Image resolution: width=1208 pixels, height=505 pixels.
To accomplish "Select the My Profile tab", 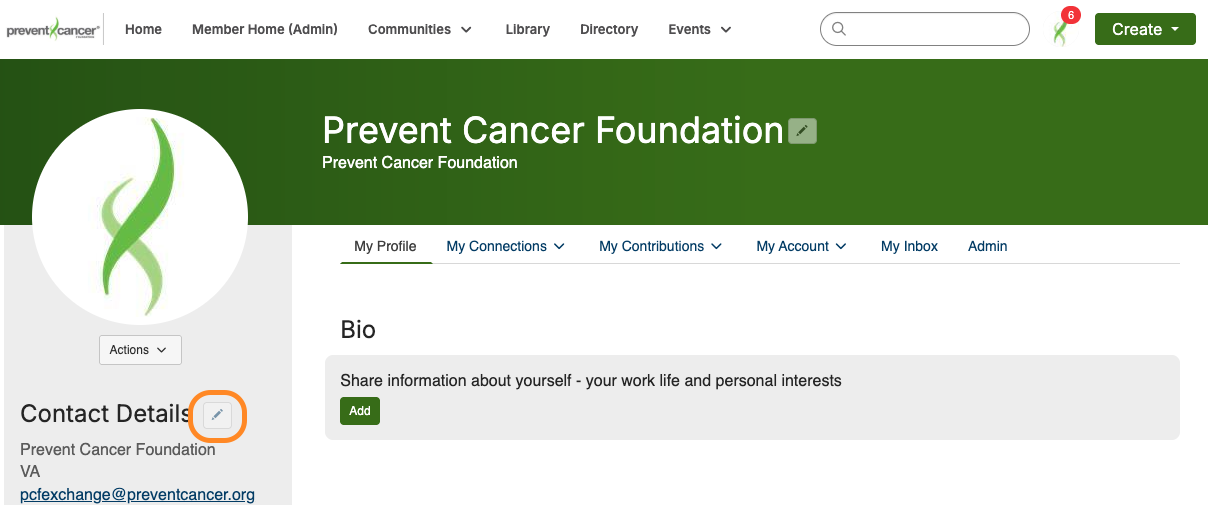I will (x=385, y=246).
